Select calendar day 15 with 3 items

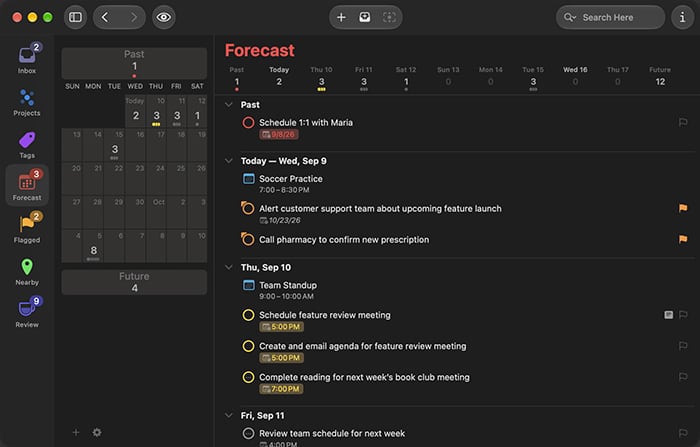pos(115,145)
